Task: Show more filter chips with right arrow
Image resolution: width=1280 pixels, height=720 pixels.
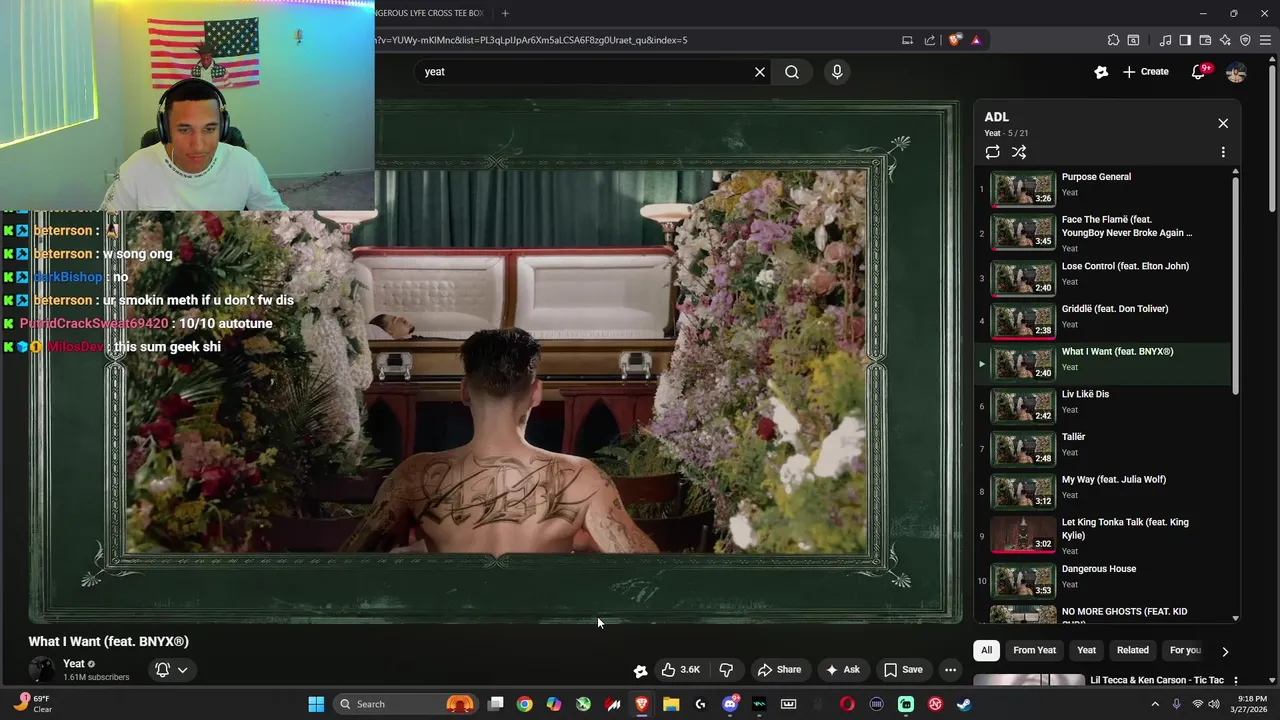Action: tap(1225, 651)
